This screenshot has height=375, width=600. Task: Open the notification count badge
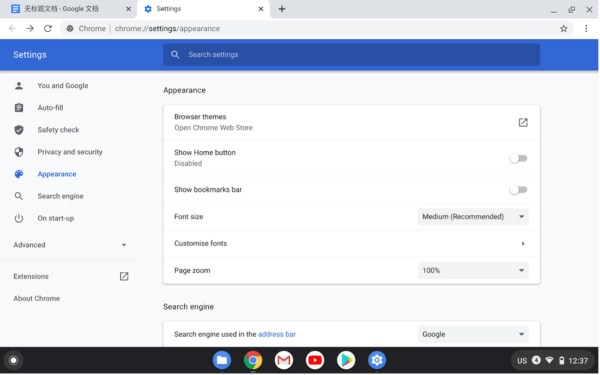pyautogui.click(x=536, y=360)
